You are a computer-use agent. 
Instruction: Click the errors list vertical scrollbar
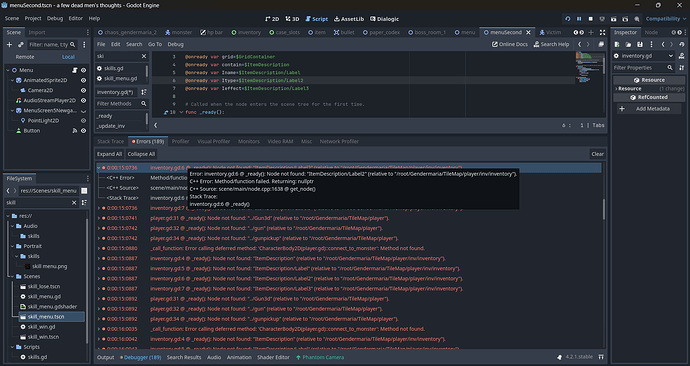[x=603, y=209]
